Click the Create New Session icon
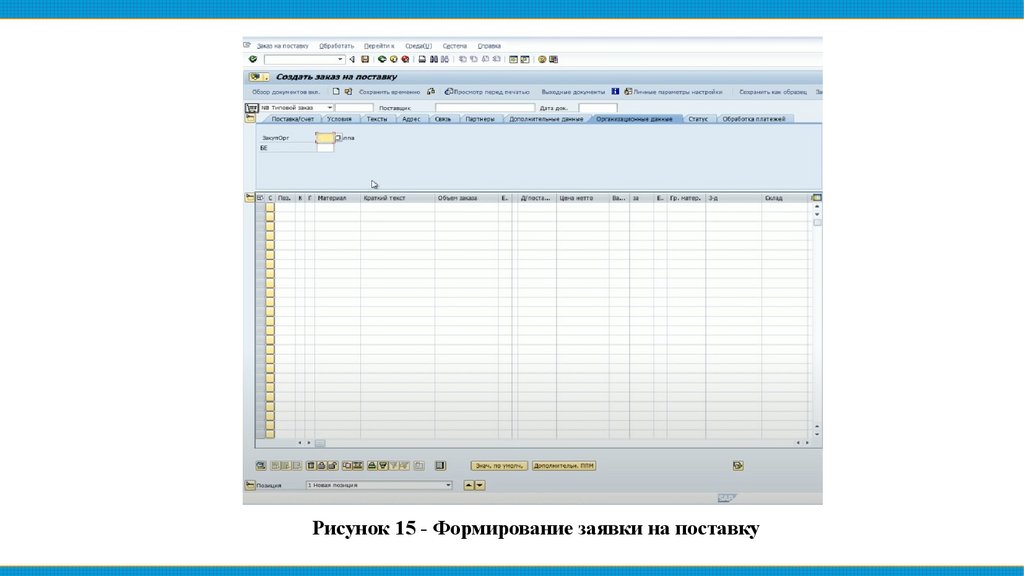 pos(513,59)
